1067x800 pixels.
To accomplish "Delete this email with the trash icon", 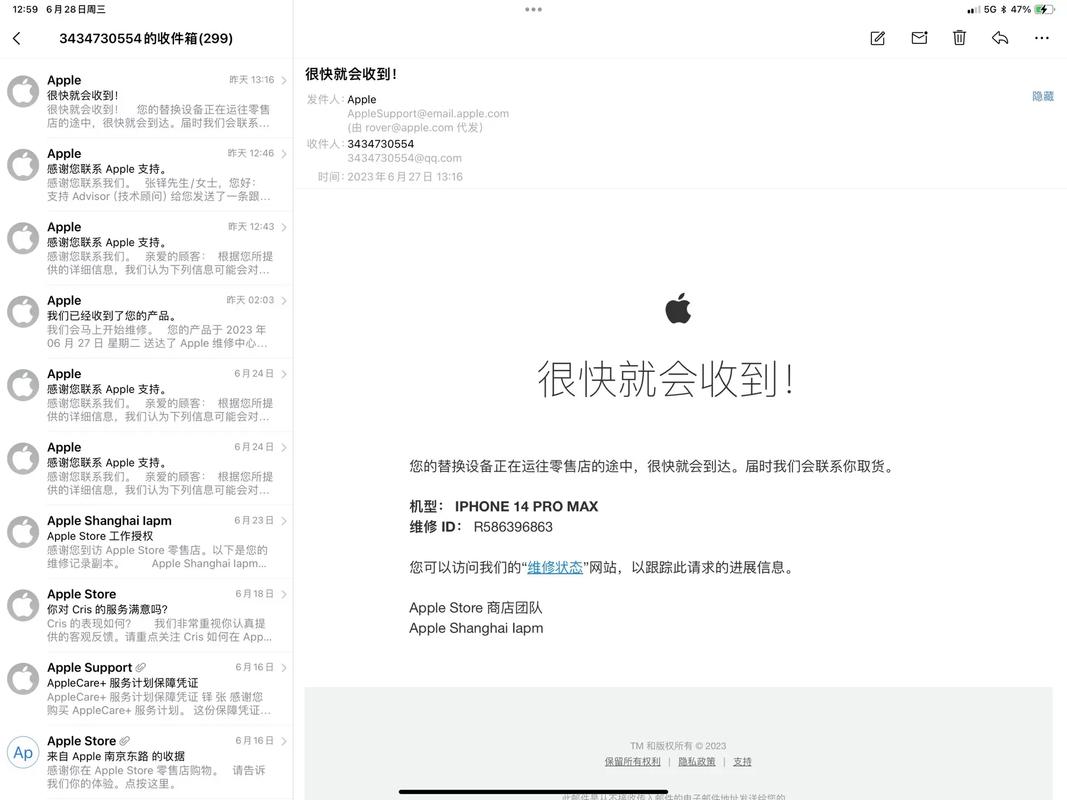I will coord(959,38).
